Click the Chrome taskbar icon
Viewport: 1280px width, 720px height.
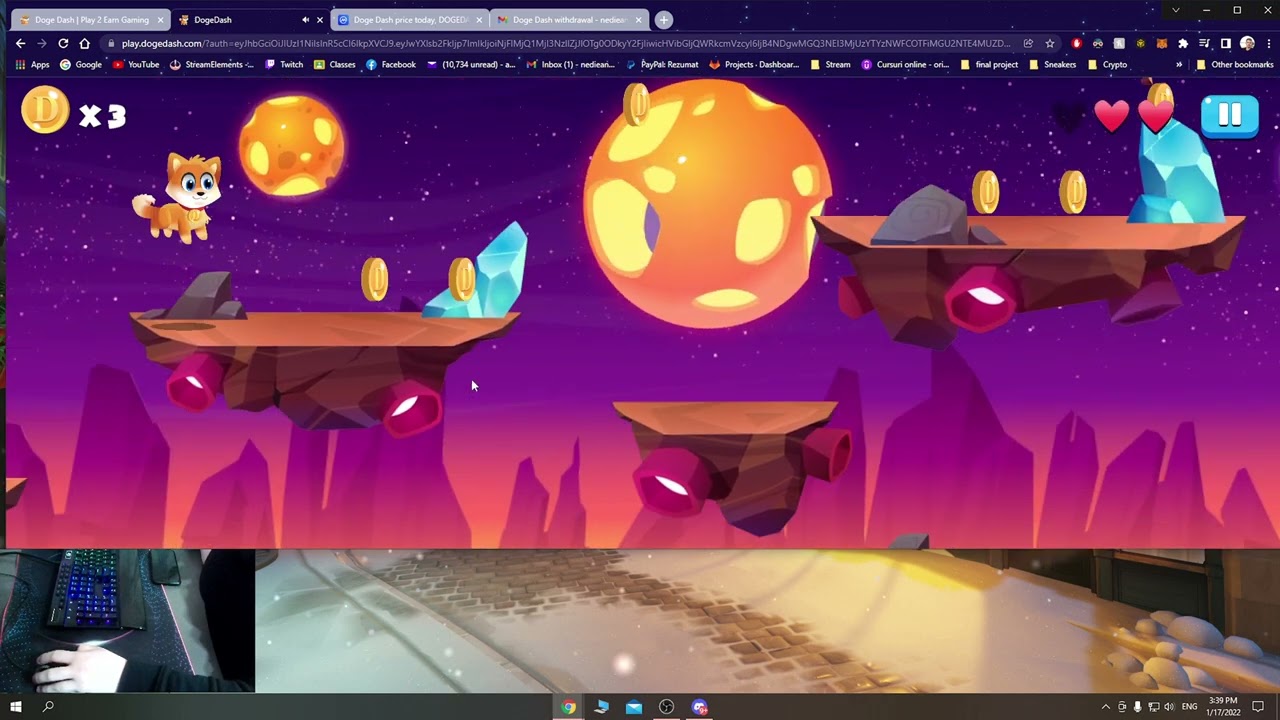[x=568, y=707]
